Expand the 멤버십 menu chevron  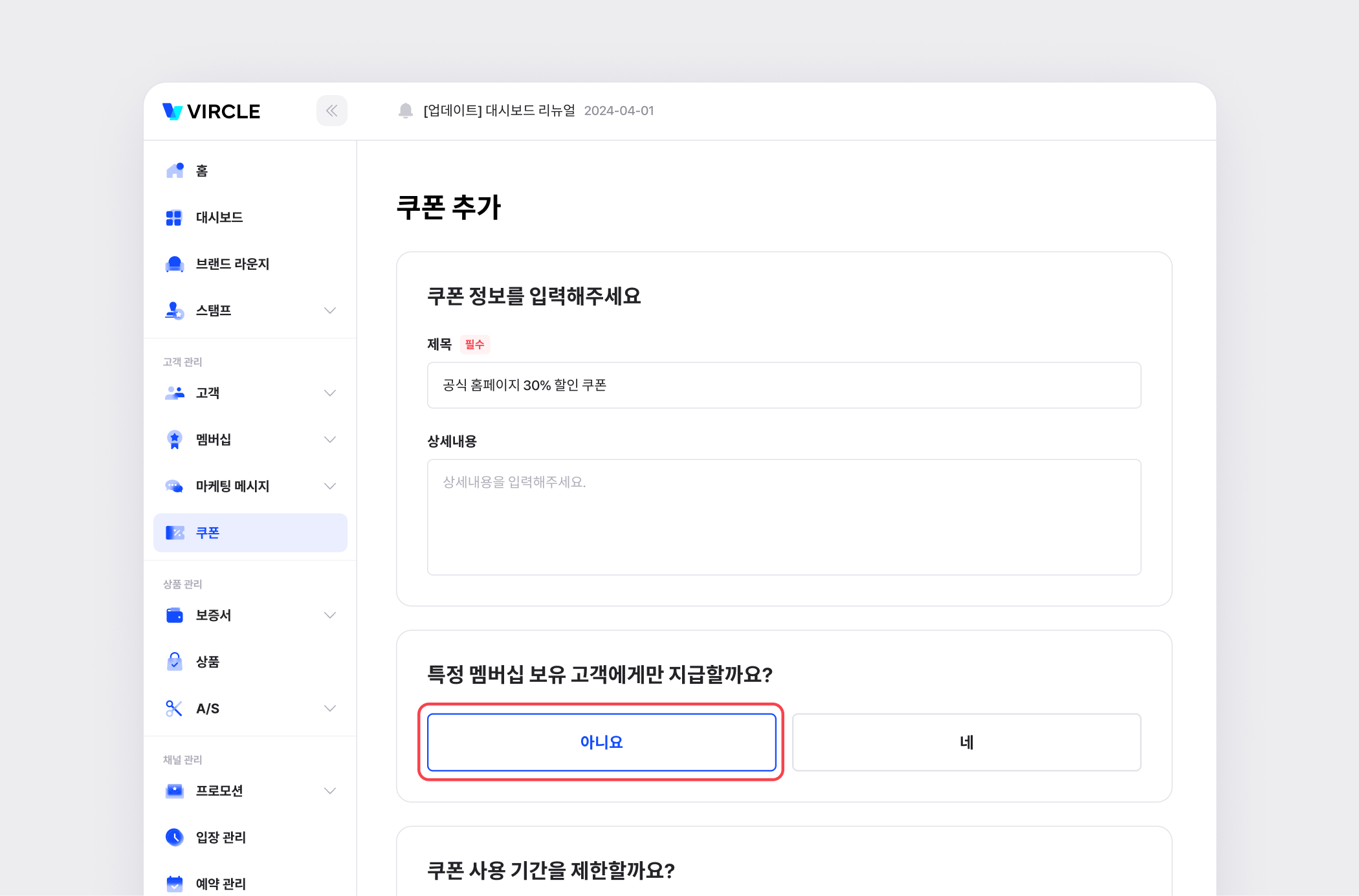pyautogui.click(x=330, y=440)
